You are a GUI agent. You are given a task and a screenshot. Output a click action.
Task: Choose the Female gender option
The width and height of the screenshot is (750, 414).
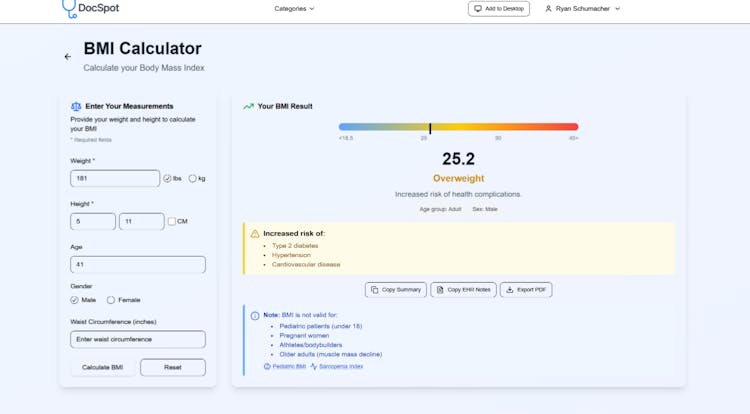(112, 300)
